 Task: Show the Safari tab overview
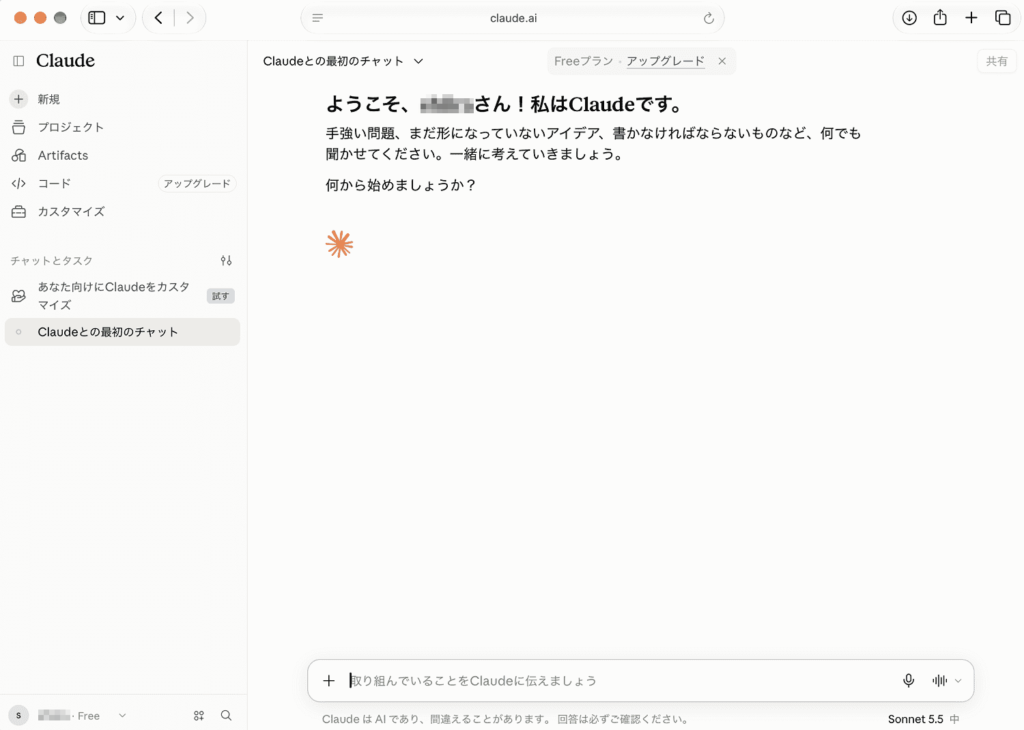[x=1002, y=18]
